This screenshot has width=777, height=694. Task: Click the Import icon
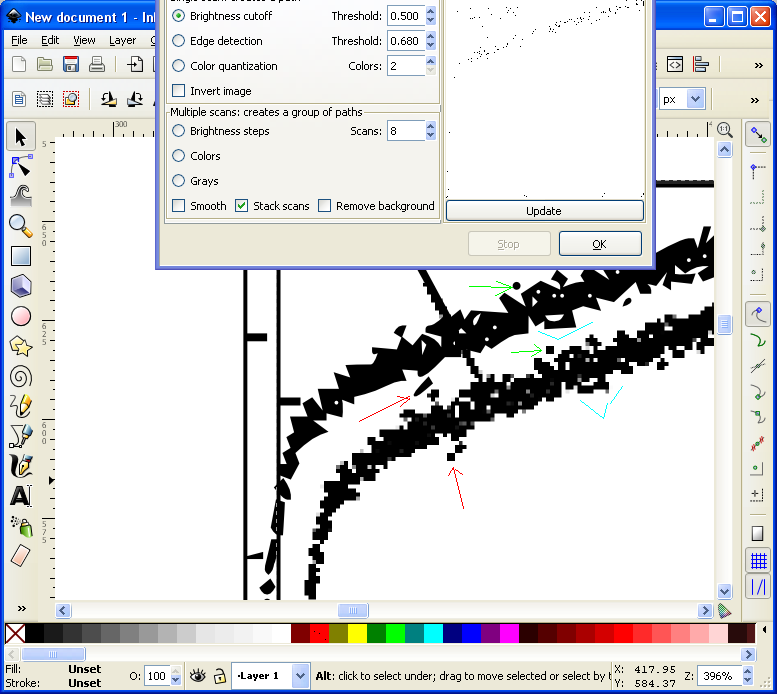(135, 64)
